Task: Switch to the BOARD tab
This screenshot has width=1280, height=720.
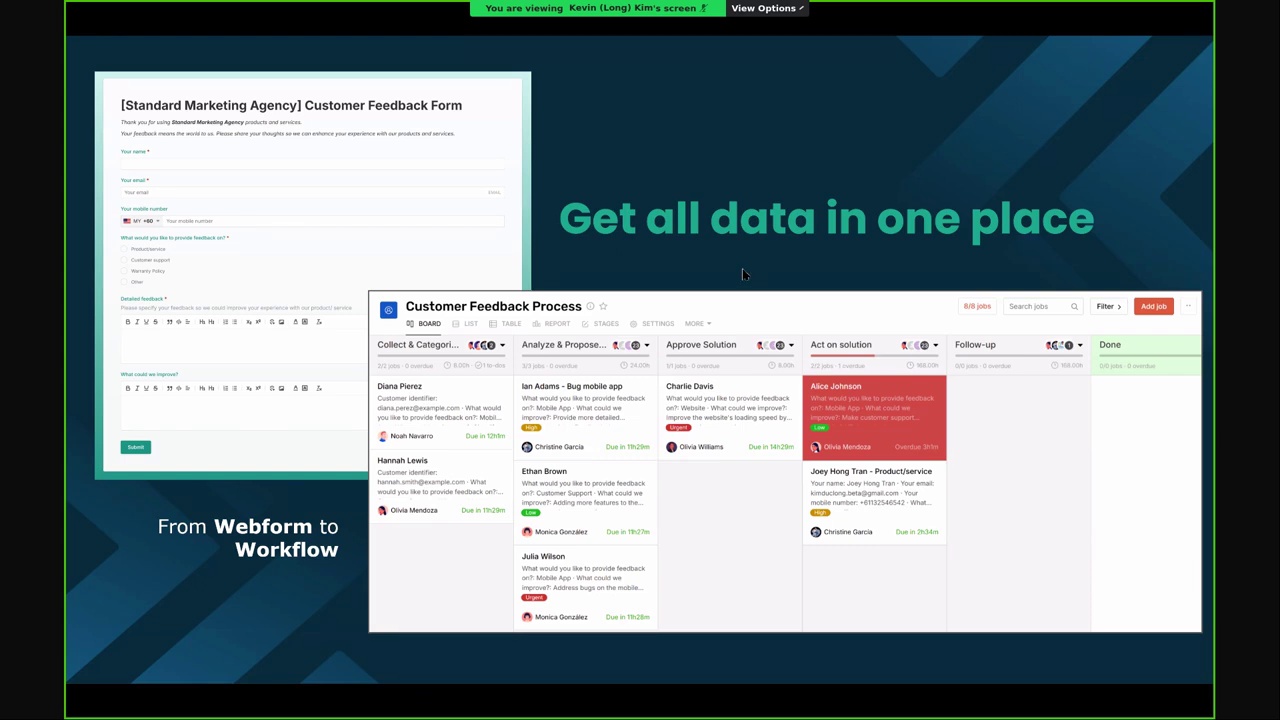Action: [x=424, y=324]
